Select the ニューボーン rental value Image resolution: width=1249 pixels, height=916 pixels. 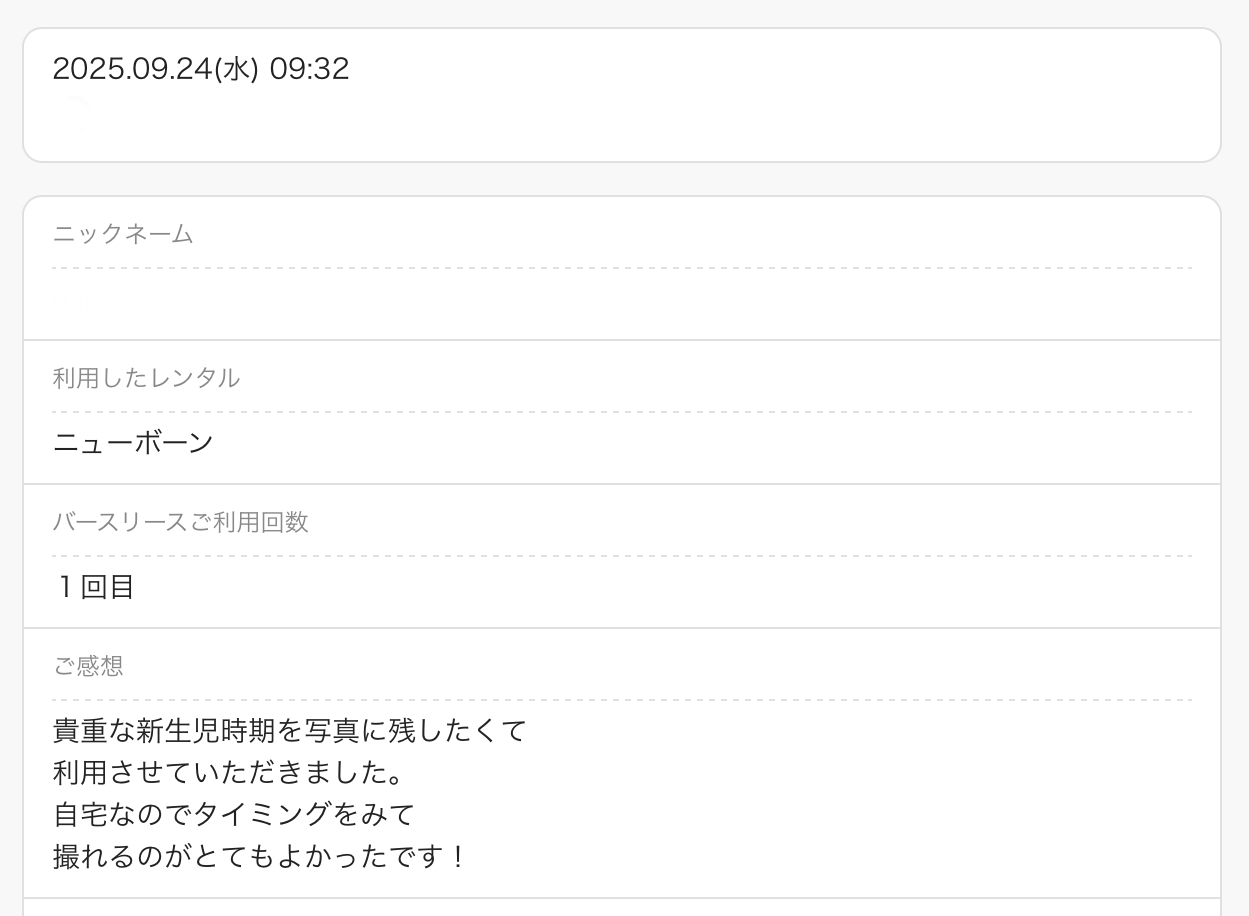(x=133, y=442)
